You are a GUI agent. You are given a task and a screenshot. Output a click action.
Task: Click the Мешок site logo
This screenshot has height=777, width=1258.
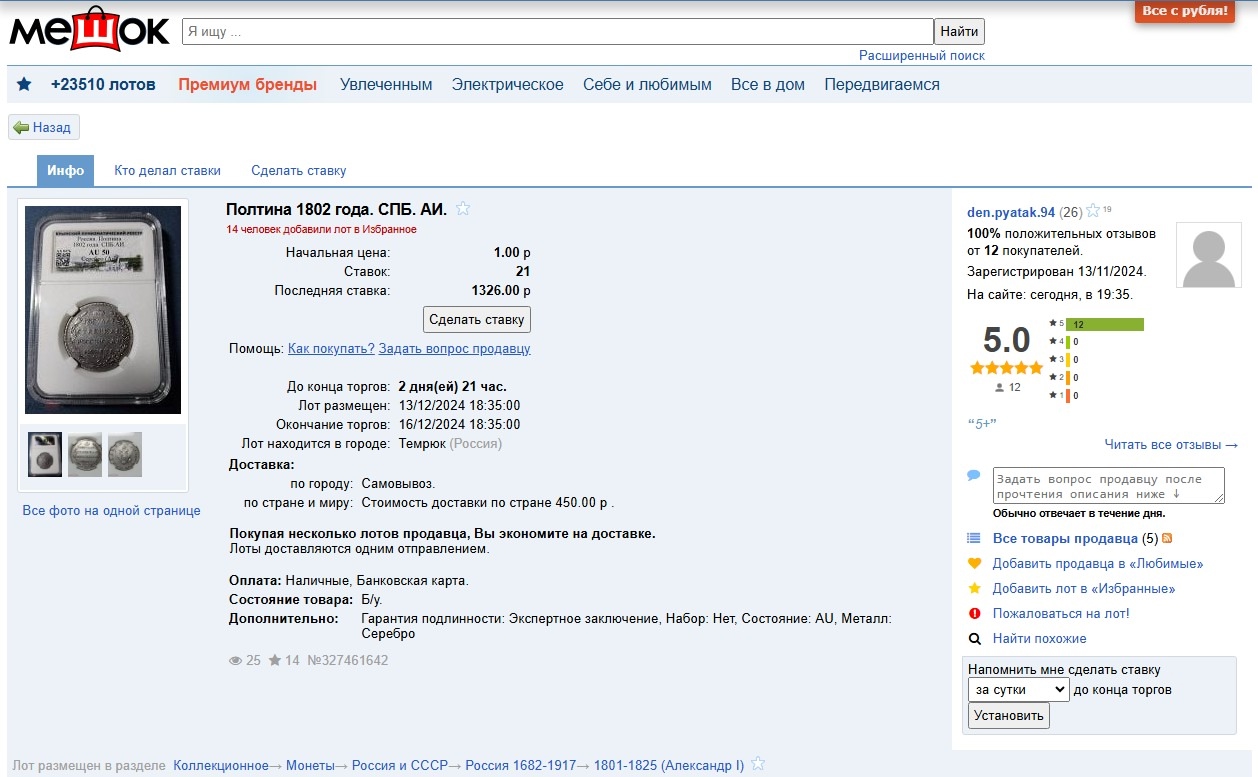[89, 30]
